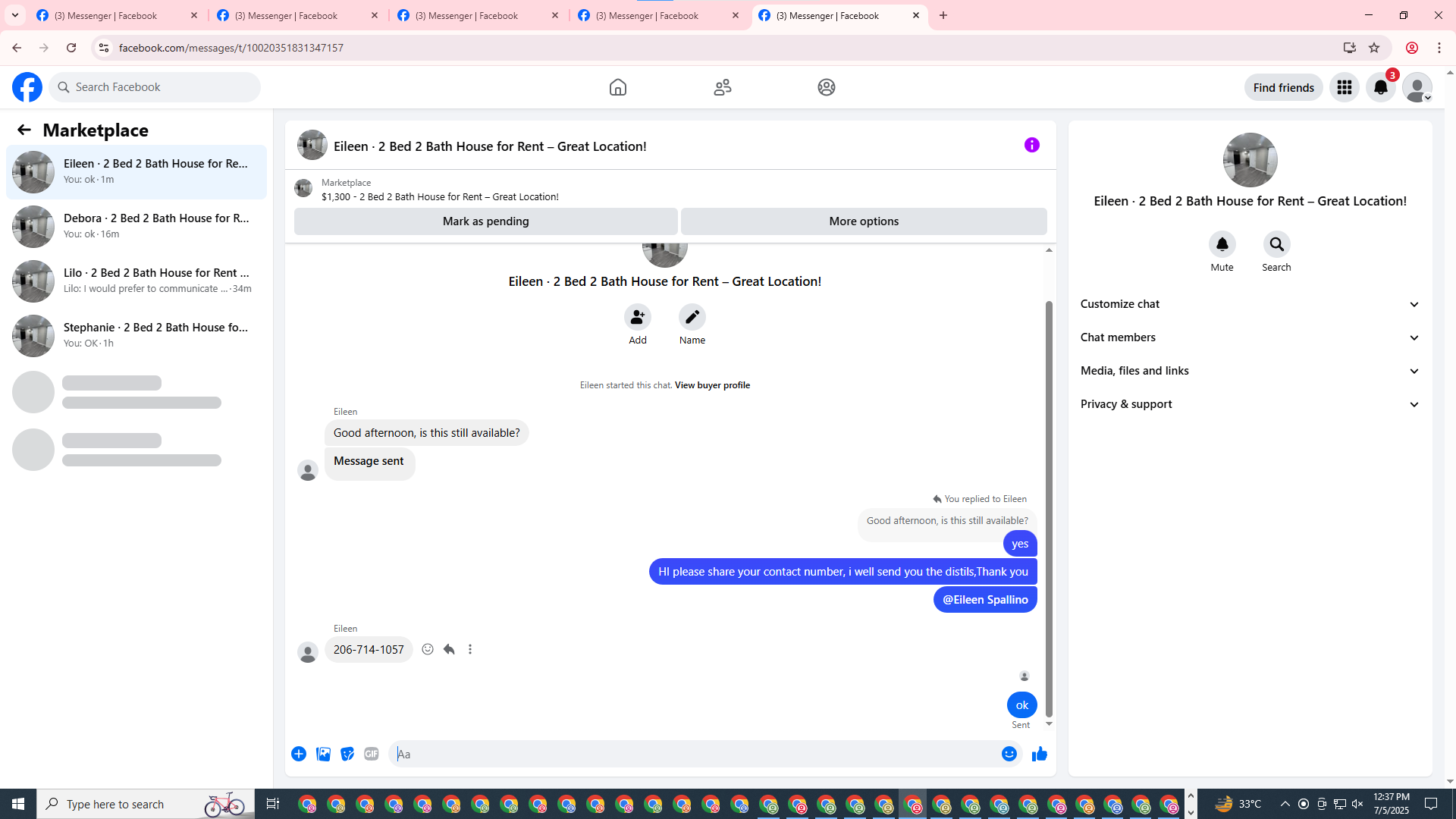This screenshot has height=819, width=1456.
Task: Click the chat message scrollbar
Action: coord(1049,508)
